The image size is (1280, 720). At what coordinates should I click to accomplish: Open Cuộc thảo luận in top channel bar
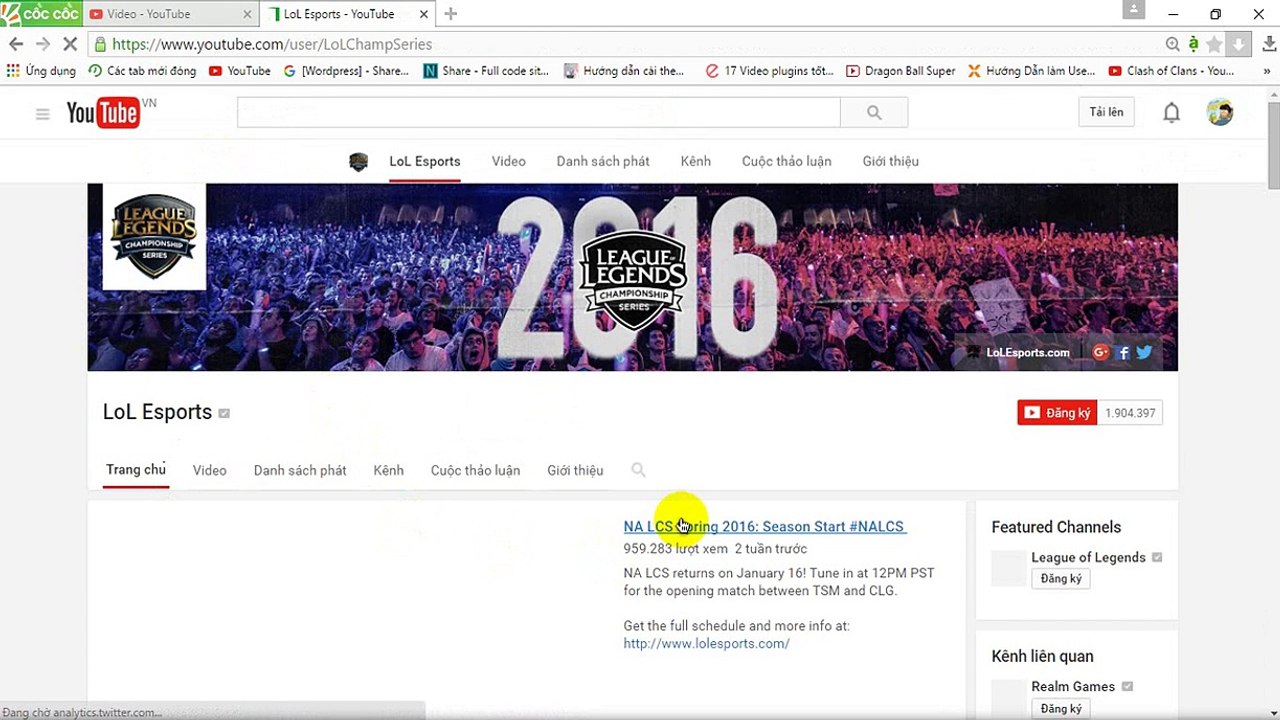(787, 161)
